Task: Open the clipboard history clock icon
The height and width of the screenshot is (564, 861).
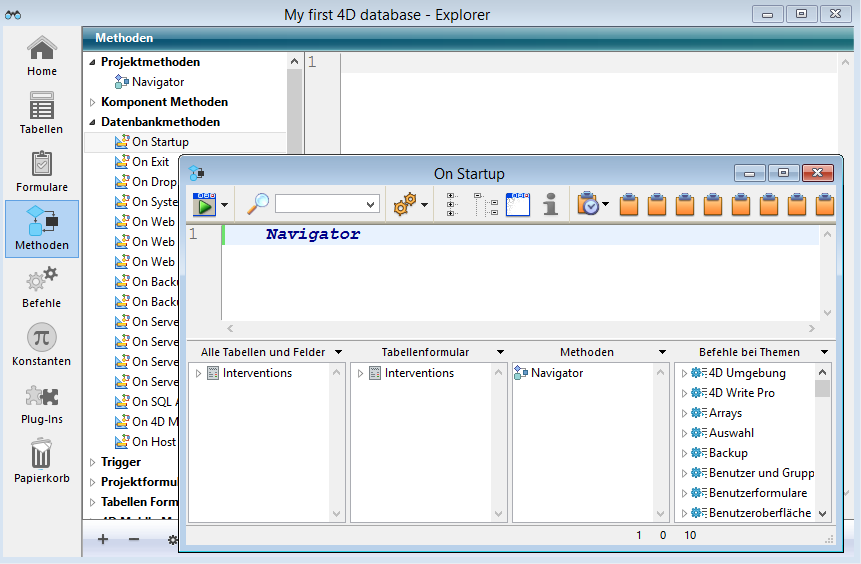Action: pyautogui.click(x=588, y=204)
